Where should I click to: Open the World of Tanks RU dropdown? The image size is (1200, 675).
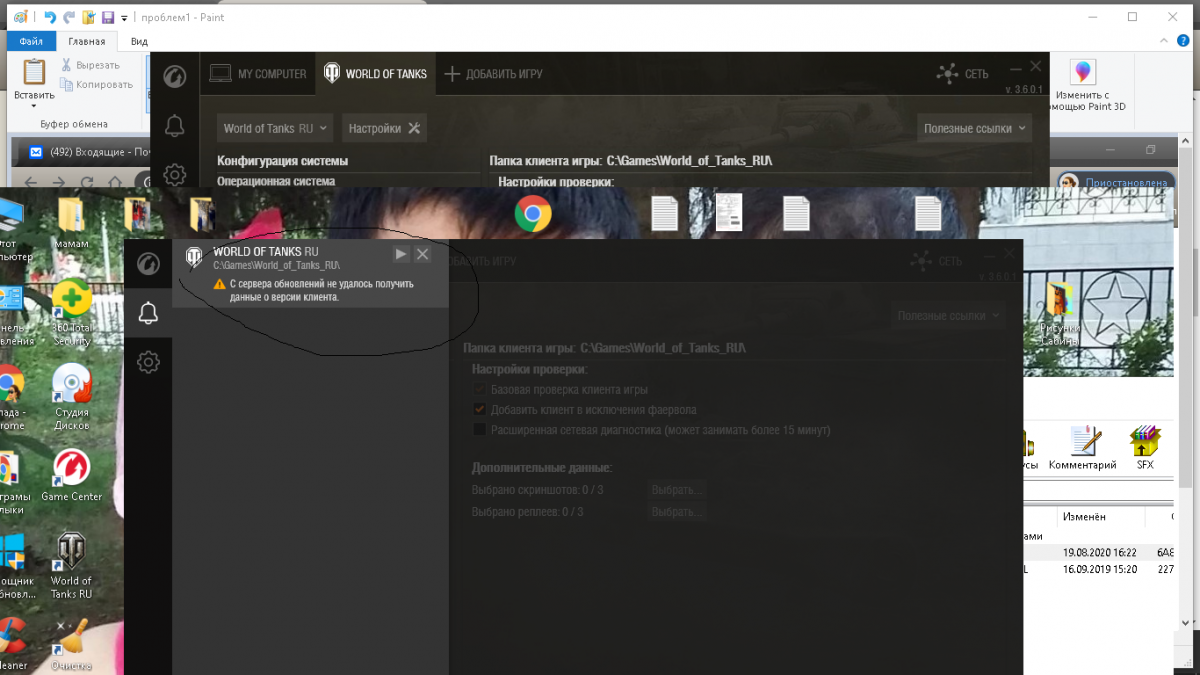pos(275,128)
